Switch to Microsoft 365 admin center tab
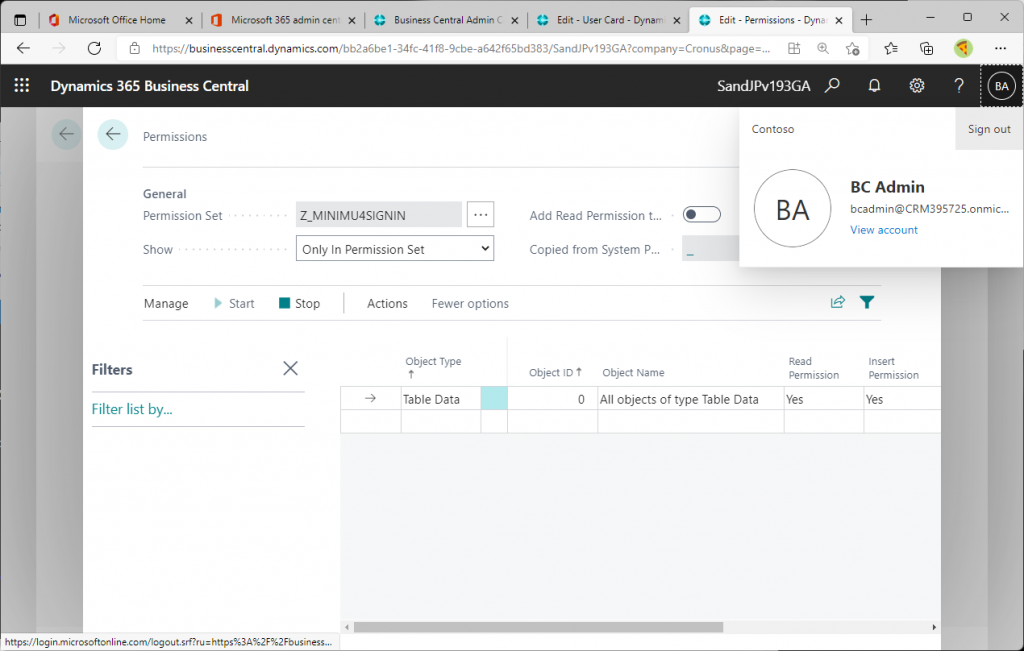This screenshot has height=651, width=1024. (285, 20)
